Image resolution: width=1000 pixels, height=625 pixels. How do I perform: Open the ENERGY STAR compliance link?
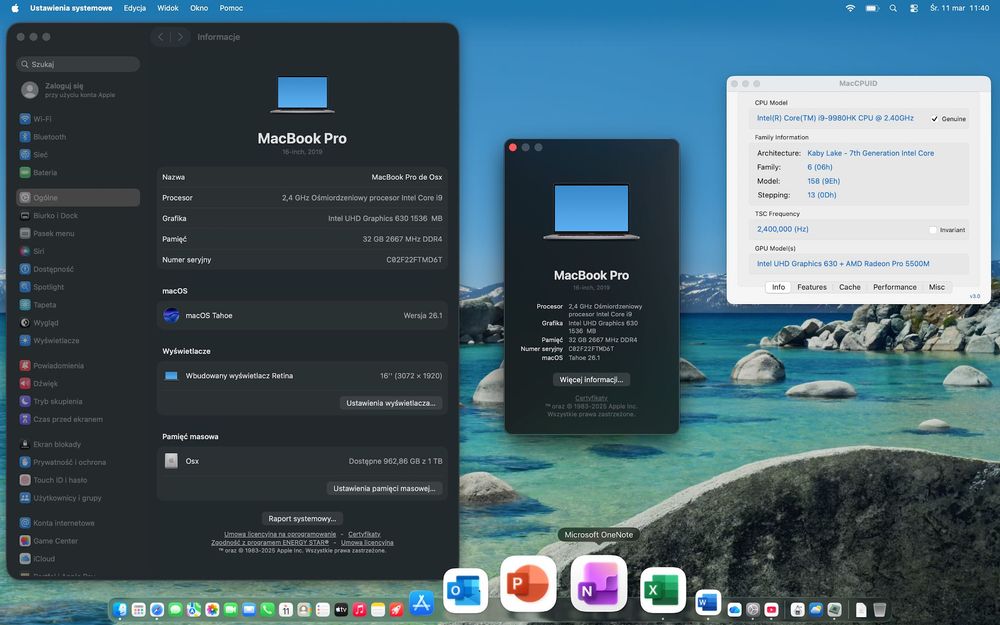pyautogui.click(x=270, y=542)
